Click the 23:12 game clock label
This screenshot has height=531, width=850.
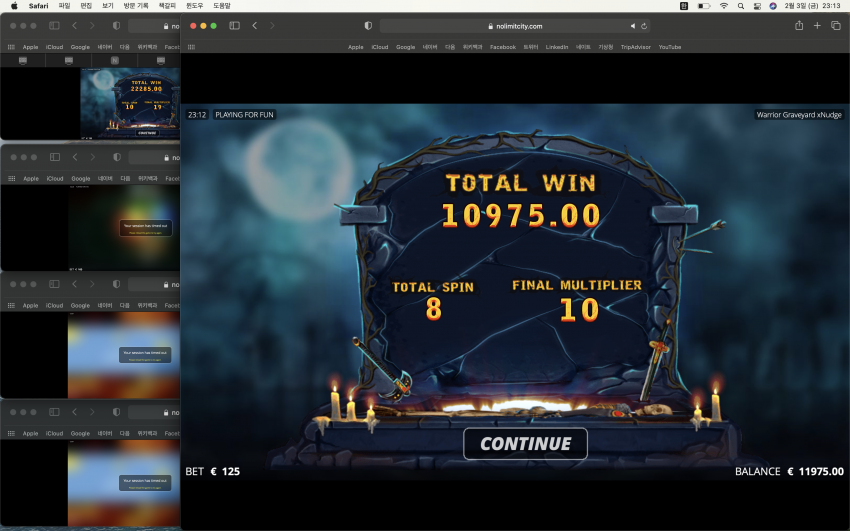click(x=197, y=115)
